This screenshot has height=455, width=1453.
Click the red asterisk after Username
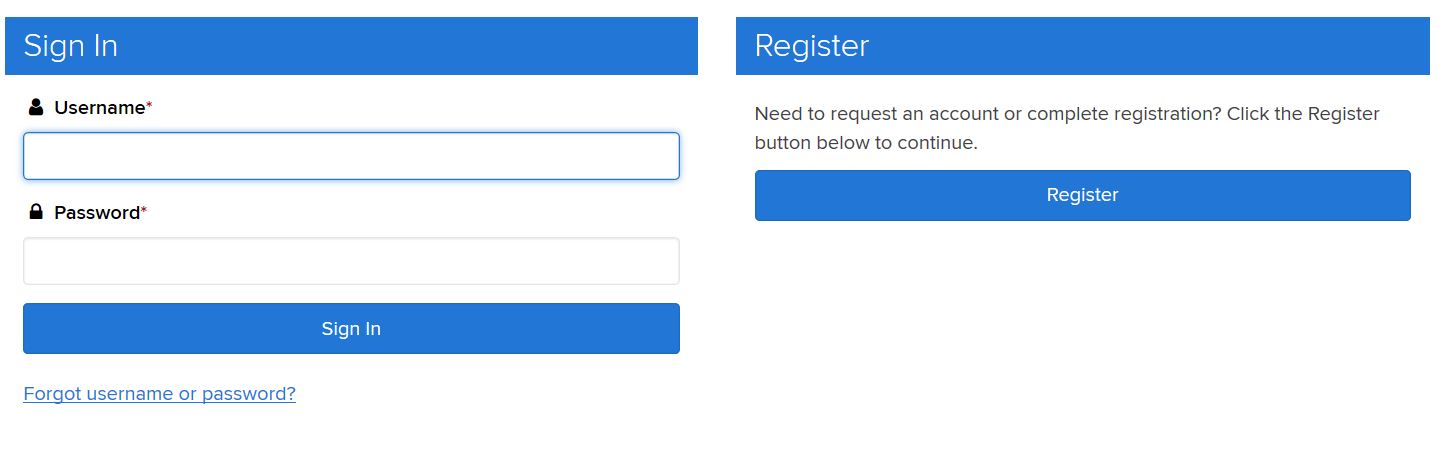[149, 105]
